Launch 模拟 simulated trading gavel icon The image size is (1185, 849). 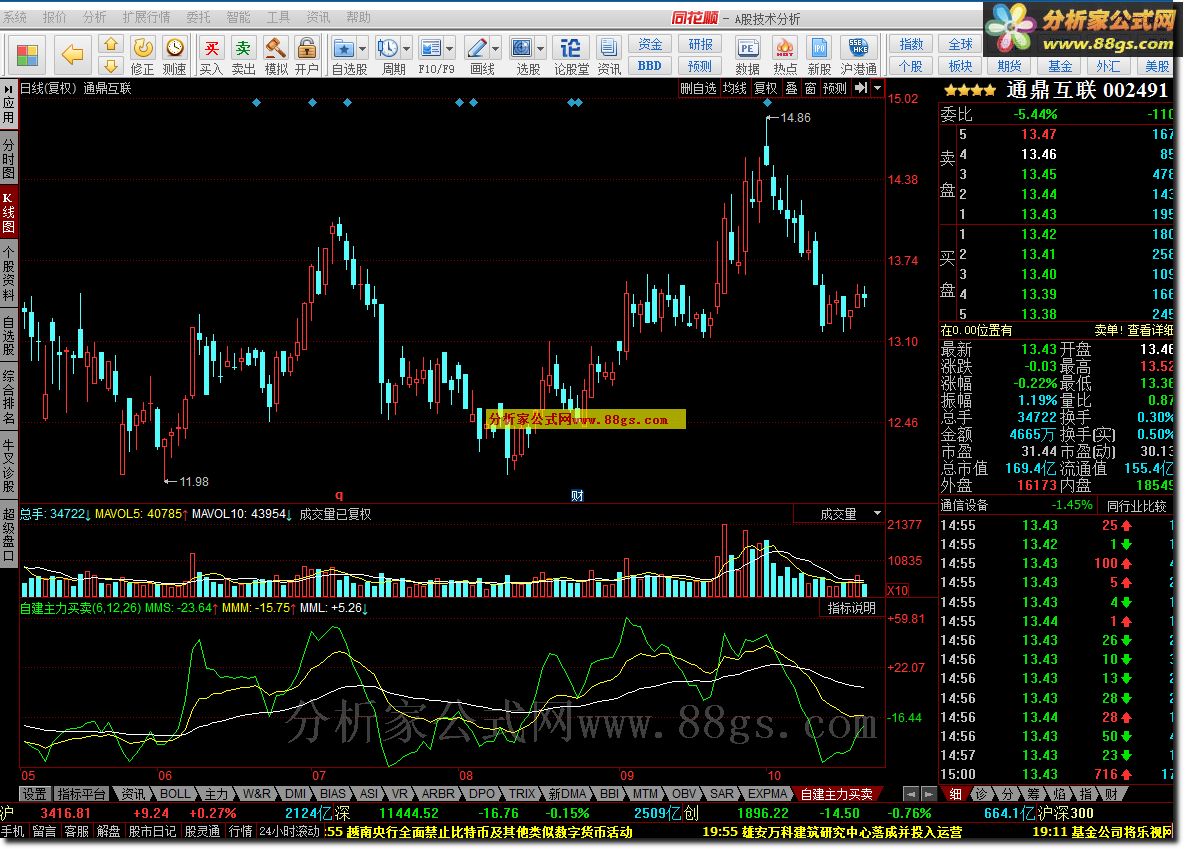click(276, 56)
